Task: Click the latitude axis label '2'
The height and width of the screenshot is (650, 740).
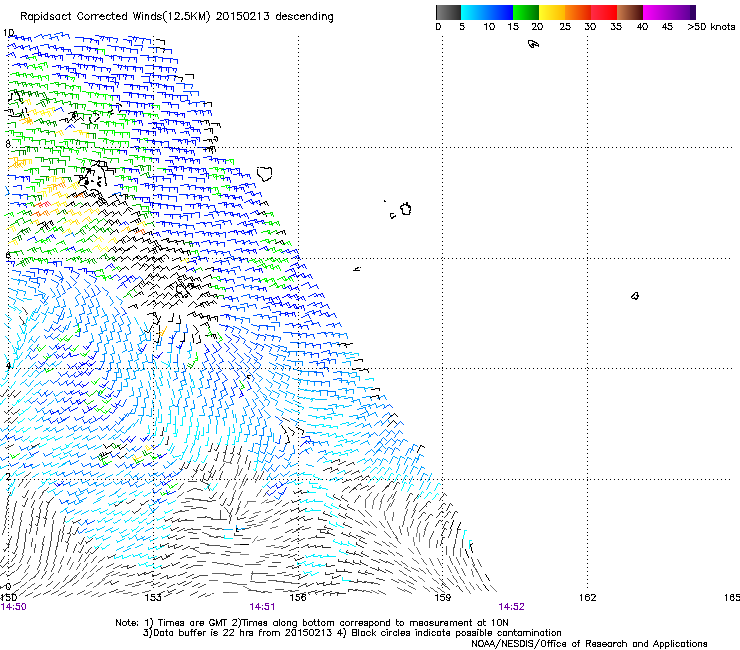Action: click(x=8, y=476)
